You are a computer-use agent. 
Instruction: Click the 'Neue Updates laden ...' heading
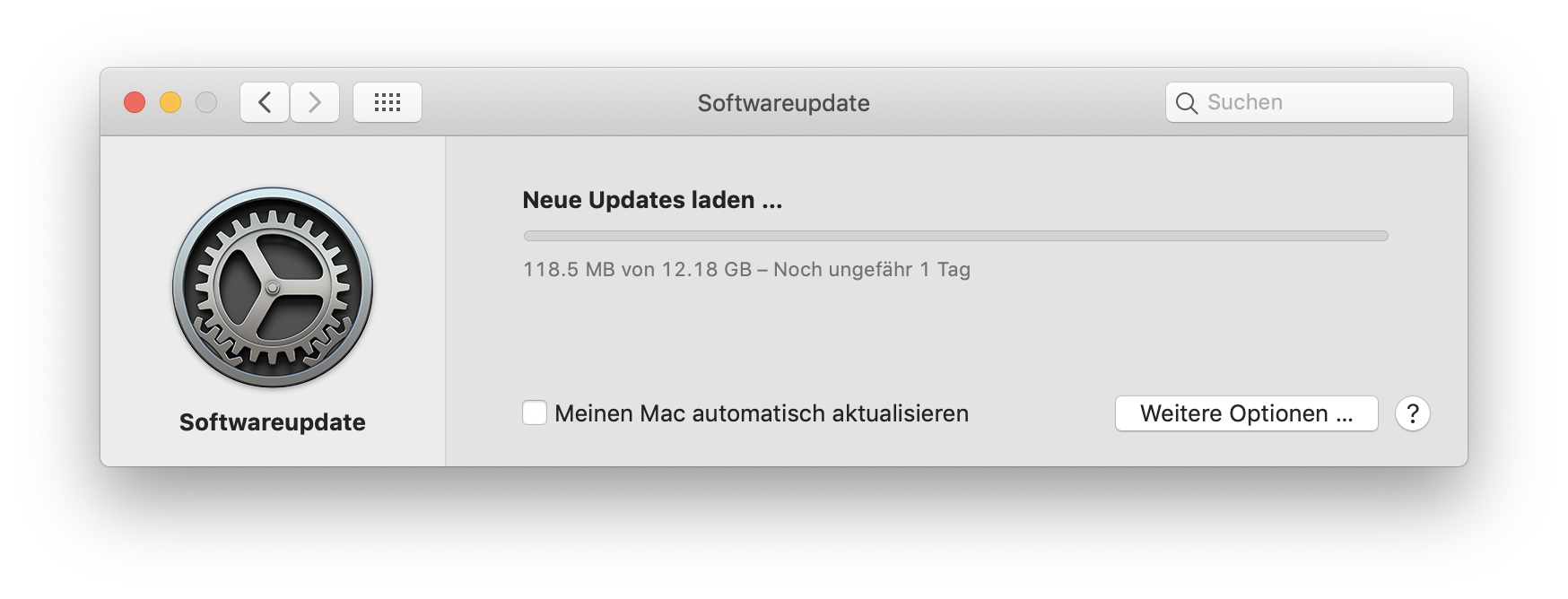(653, 200)
